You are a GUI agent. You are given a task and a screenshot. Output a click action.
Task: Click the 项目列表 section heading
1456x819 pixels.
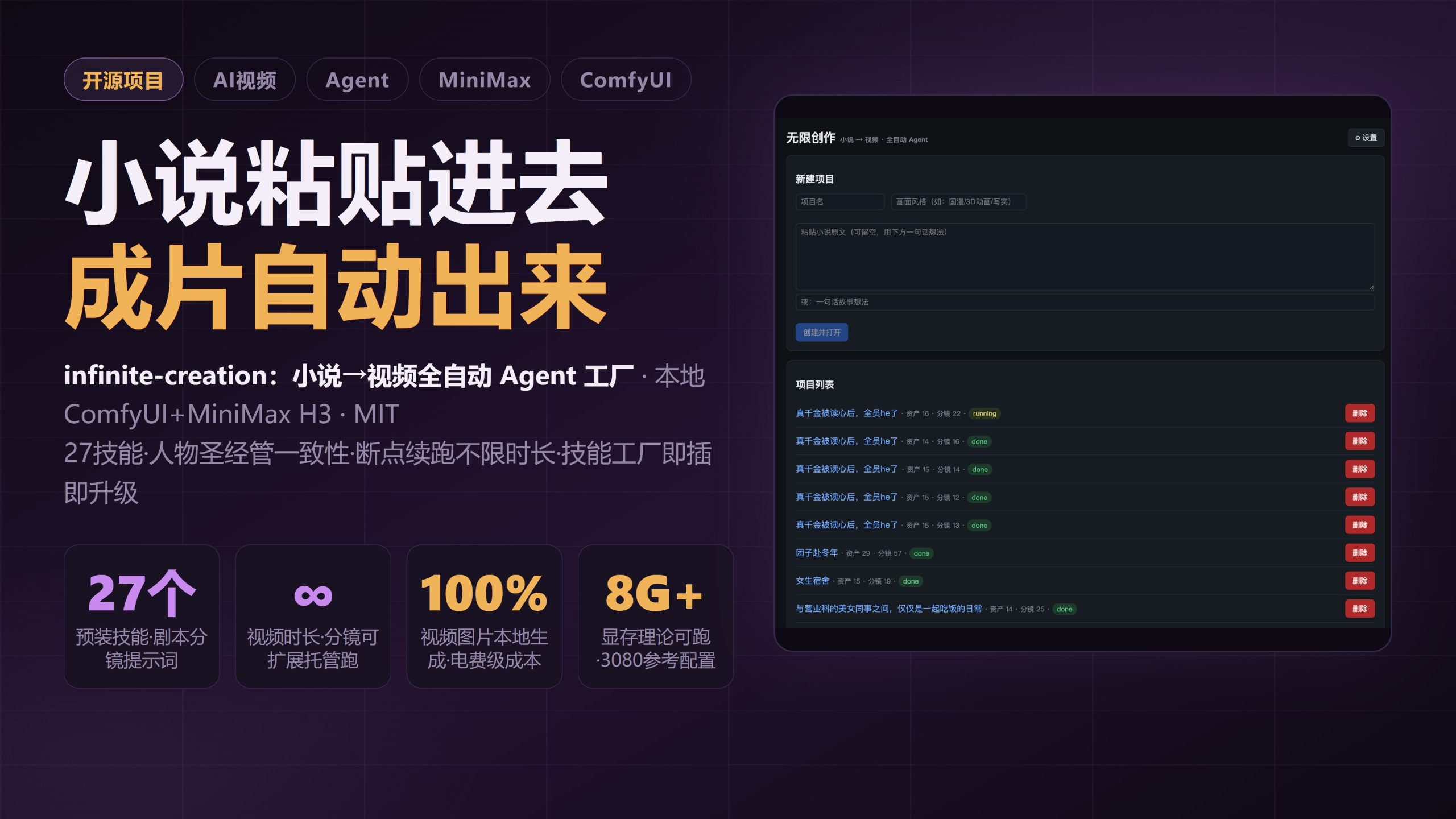pyautogui.click(x=814, y=384)
